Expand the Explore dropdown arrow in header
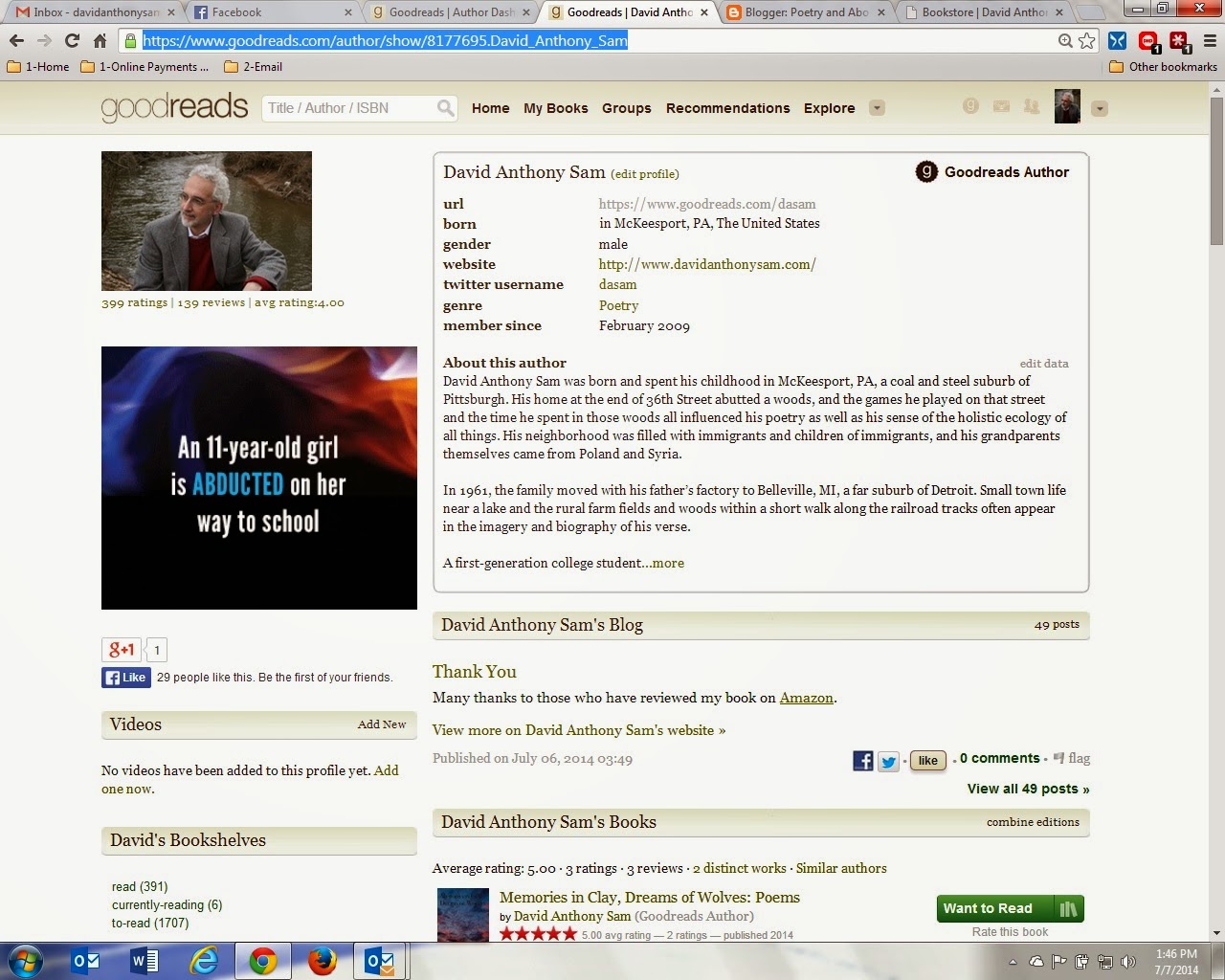1225x980 pixels. pos(877,108)
